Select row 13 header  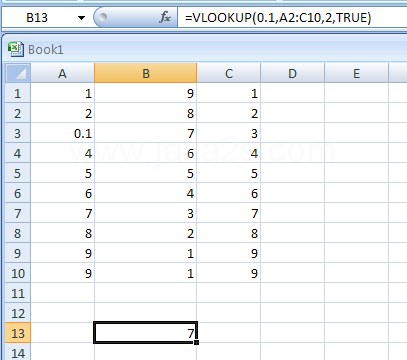pyautogui.click(x=18, y=333)
